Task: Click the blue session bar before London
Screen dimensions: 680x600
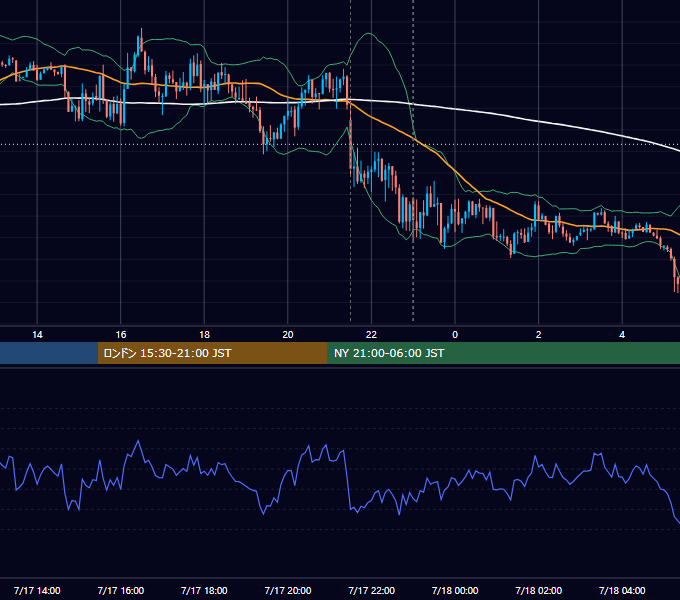Action: 49,353
